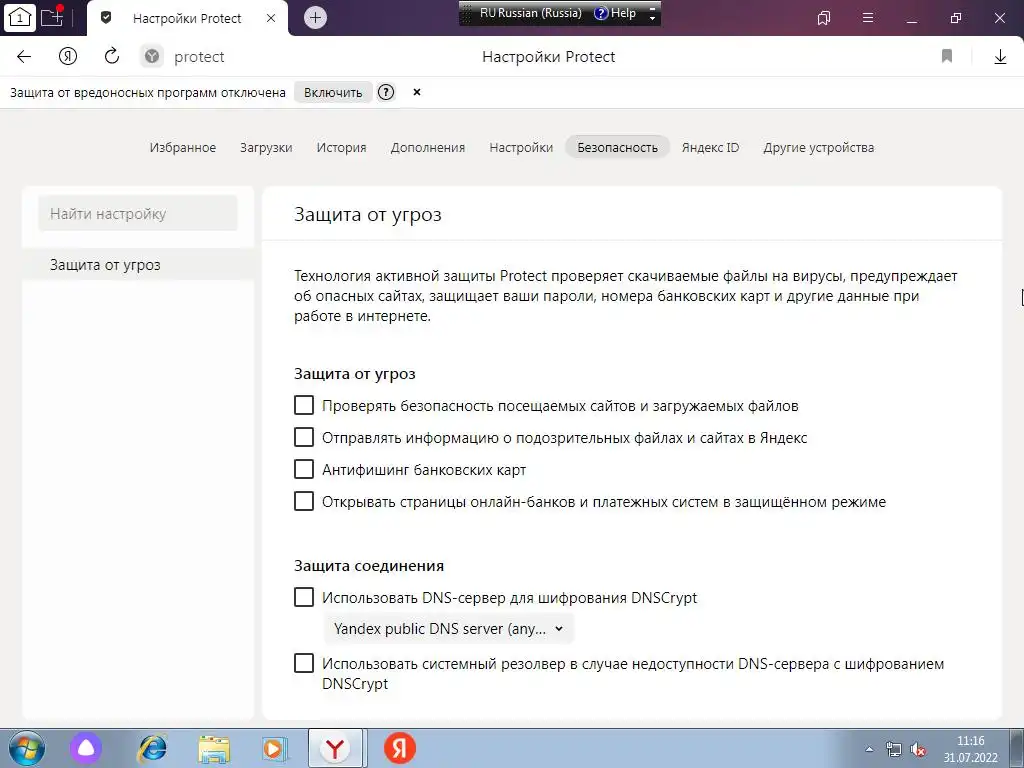Expand the language bar options arrow
This screenshot has width=1024, height=768.
(652, 18)
